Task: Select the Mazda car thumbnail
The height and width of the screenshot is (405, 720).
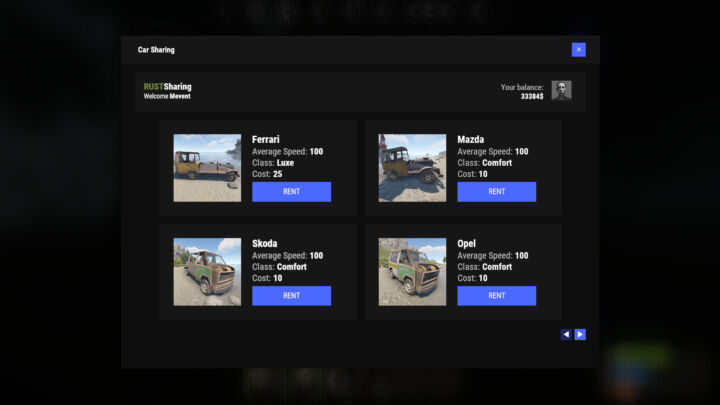Action: [412, 168]
